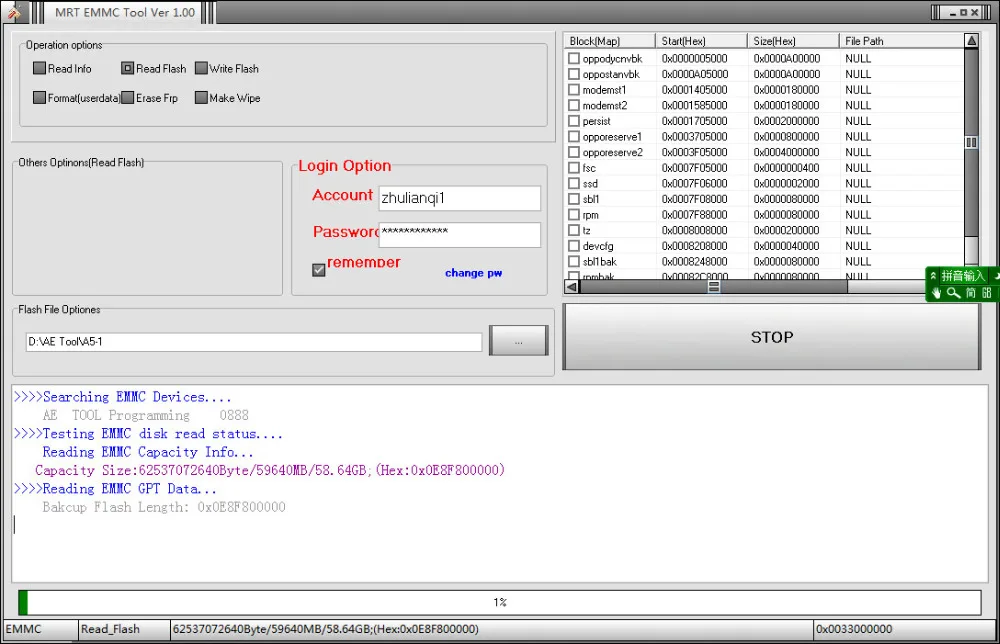Screen dimensions: 1000x644
Task: Click the hand icon in the IME toolbar
Action: (x=936, y=293)
